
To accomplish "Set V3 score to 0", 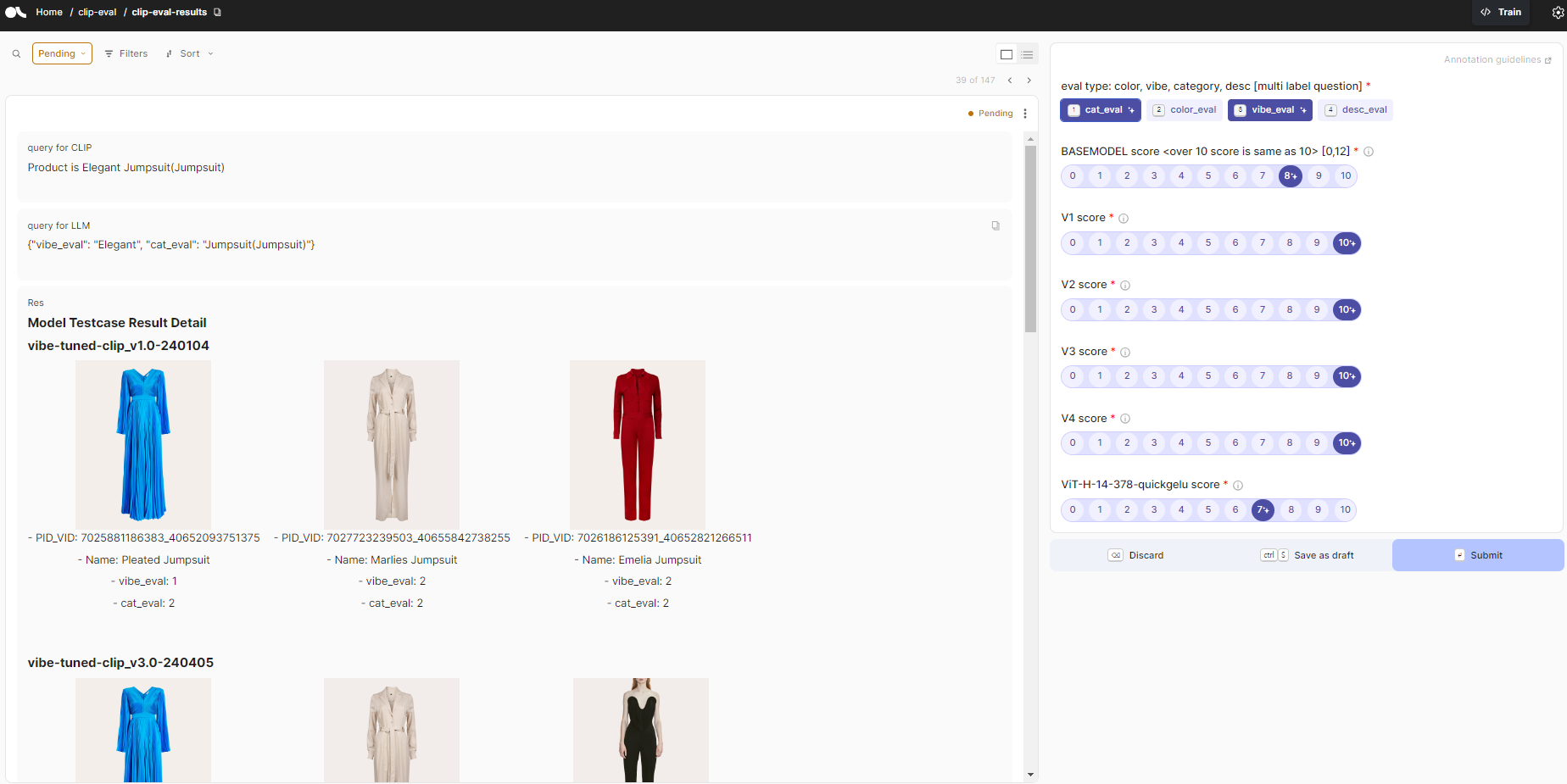I will click(x=1073, y=376).
